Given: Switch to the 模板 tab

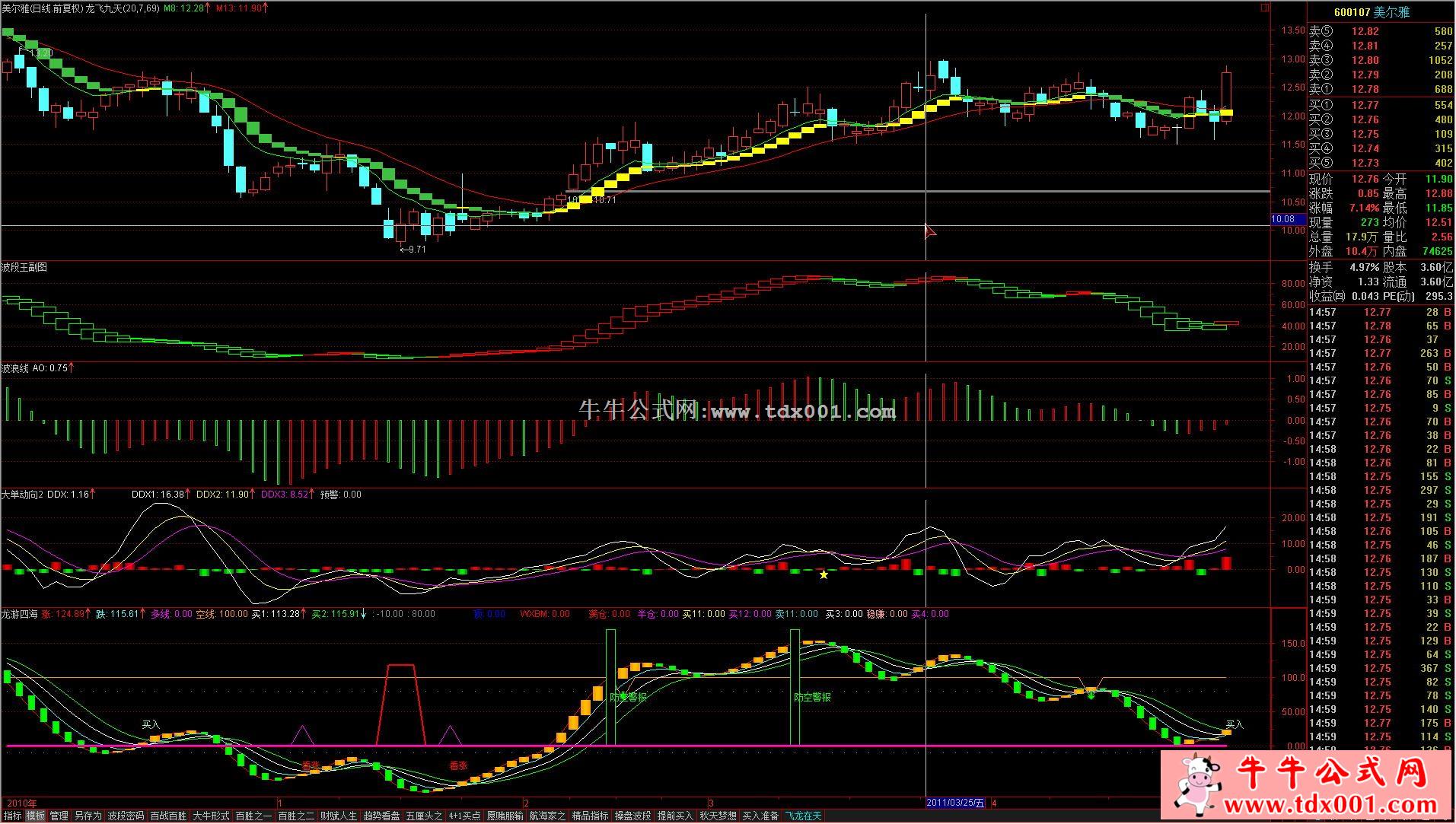Looking at the screenshot, I should click(36, 816).
